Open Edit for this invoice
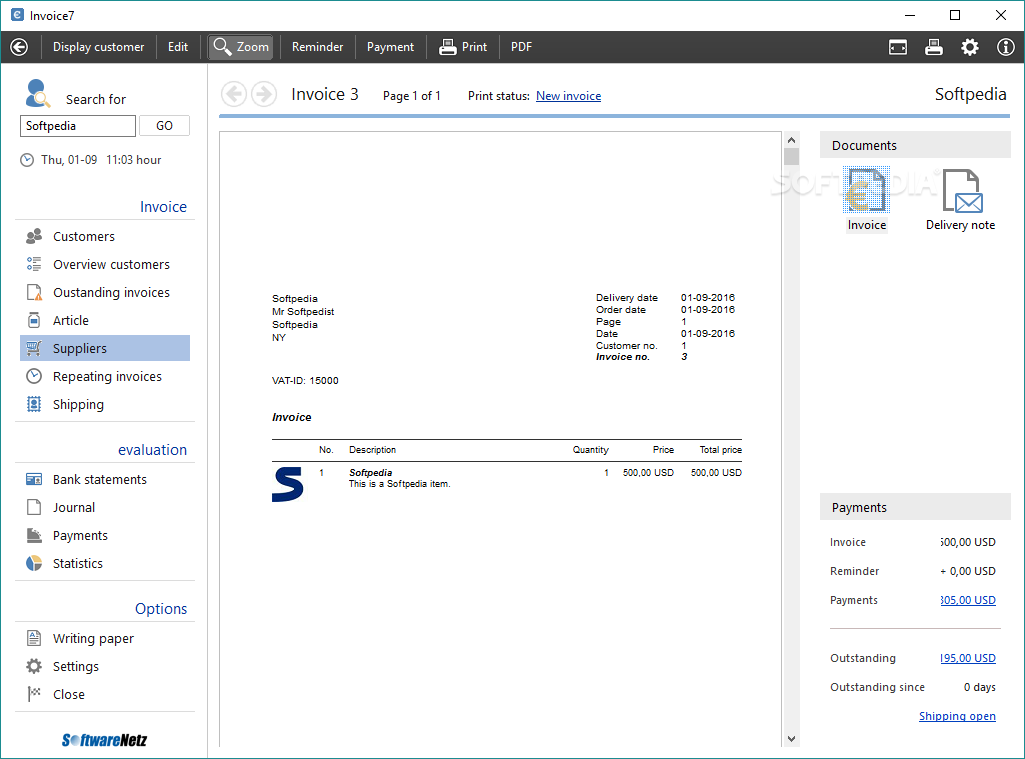 (x=178, y=47)
